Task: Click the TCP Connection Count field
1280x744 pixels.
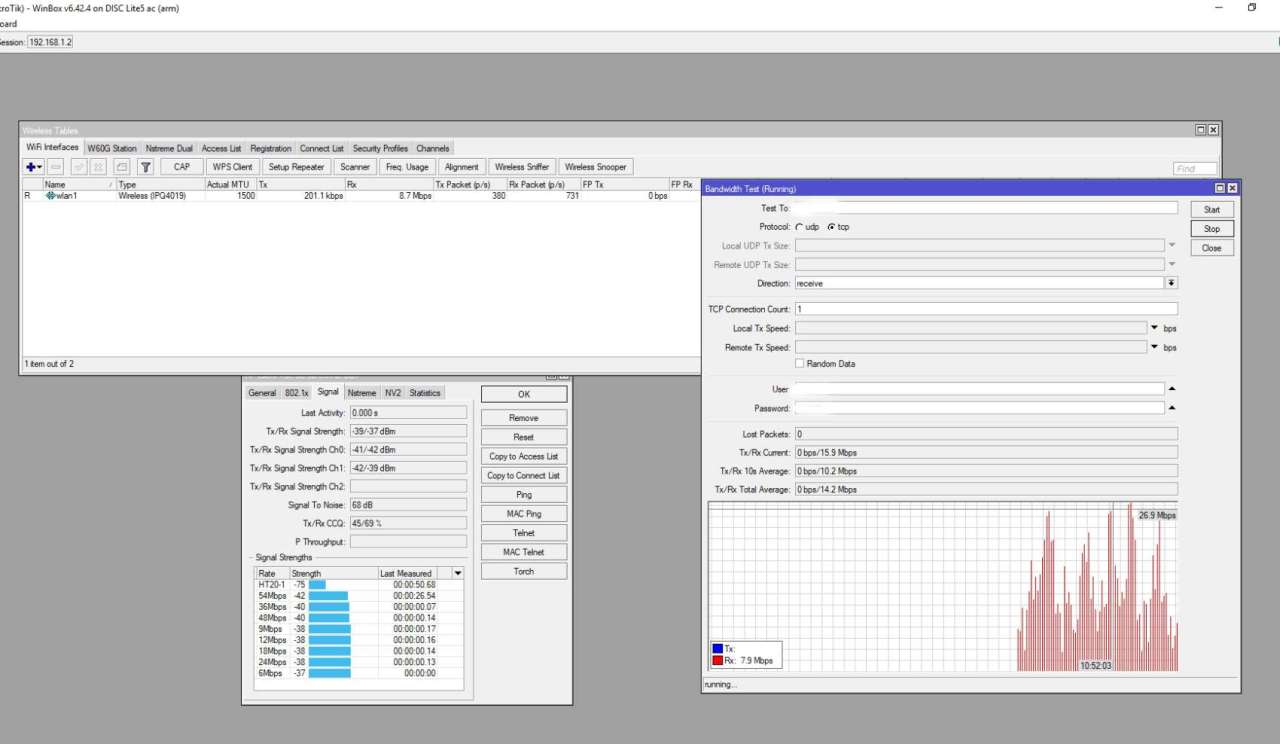Action: (x=985, y=309)
